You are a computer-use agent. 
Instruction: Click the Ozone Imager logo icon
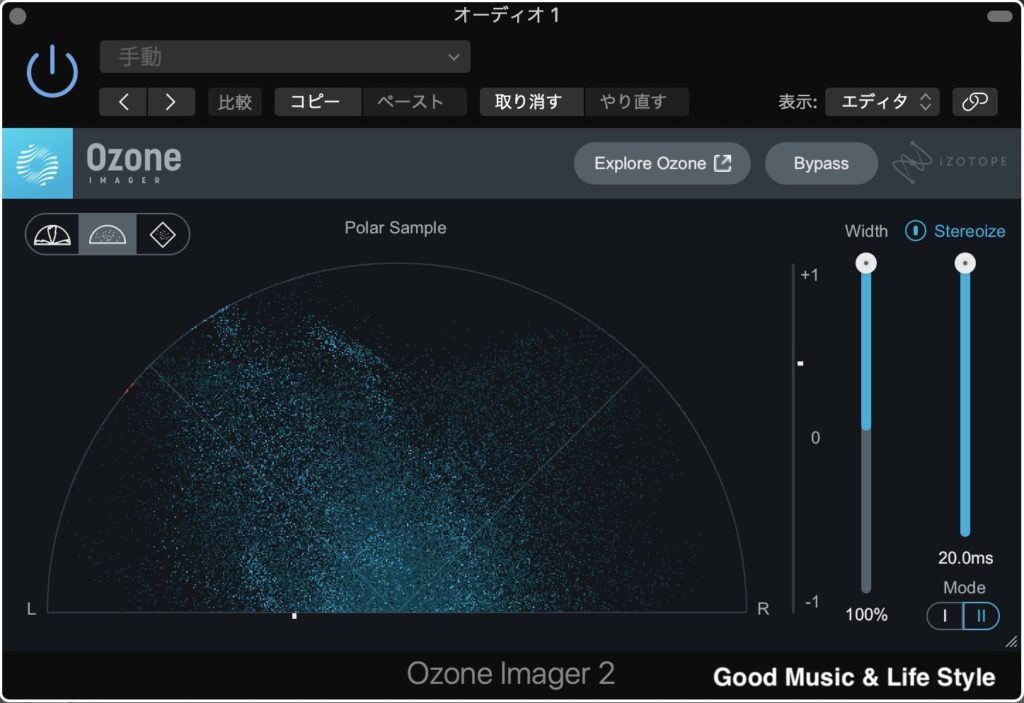[38, 163]
